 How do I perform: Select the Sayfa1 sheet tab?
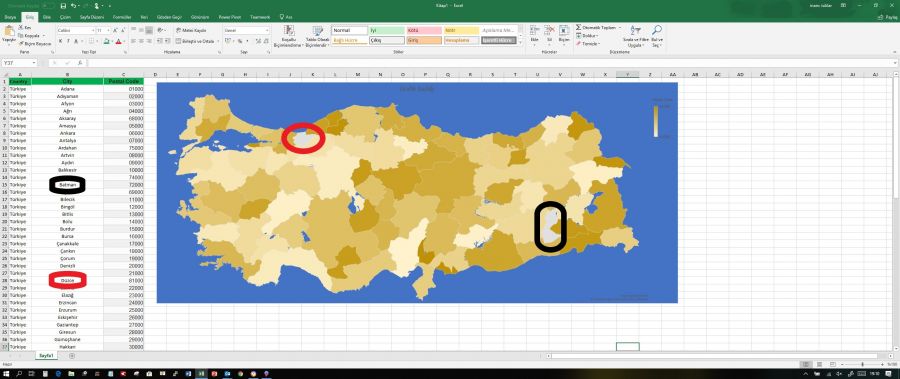coord(46,356)
